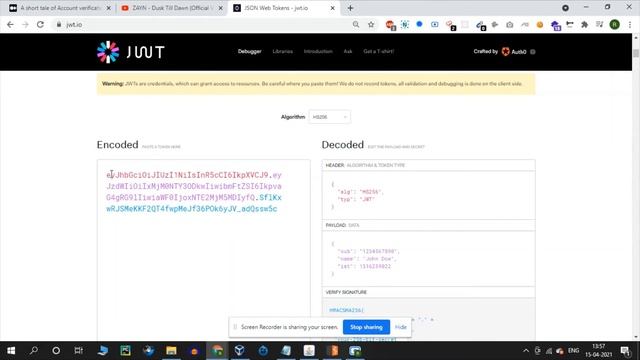
Task: Expand the Algorithm HS256 dropdown
Action: click(329, 117)
